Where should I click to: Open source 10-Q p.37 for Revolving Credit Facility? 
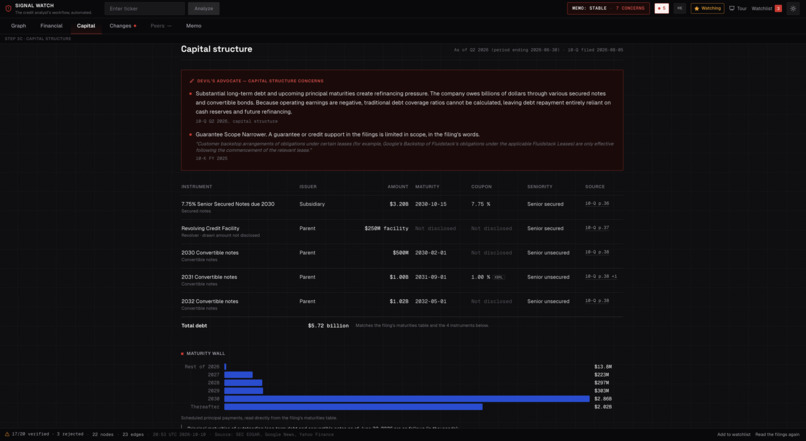(597, 228)
